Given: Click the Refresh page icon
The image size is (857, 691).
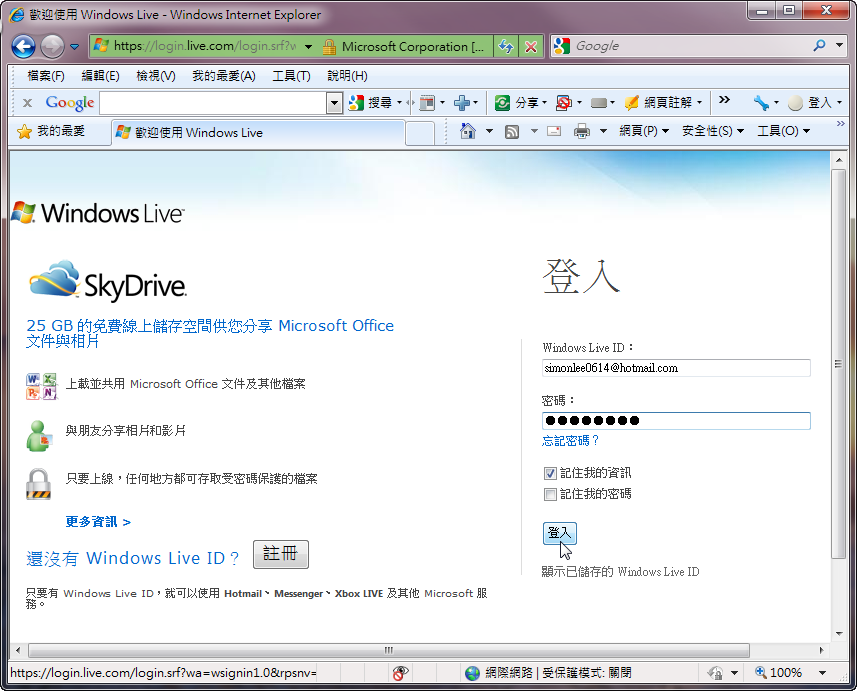Looking at the screenshot, I should click(x=506, y=46).
